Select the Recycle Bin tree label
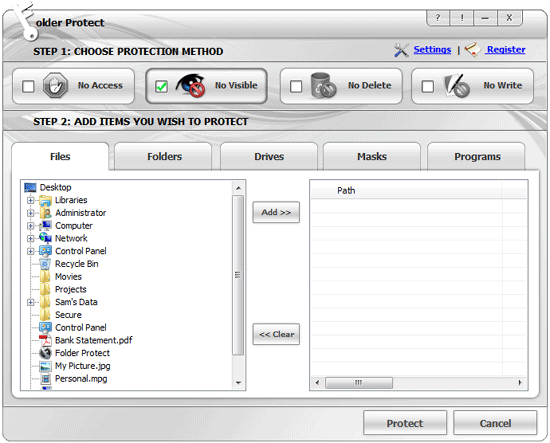Image resolution: width=550 pixels, height=443 pixels. coord(76,264)
